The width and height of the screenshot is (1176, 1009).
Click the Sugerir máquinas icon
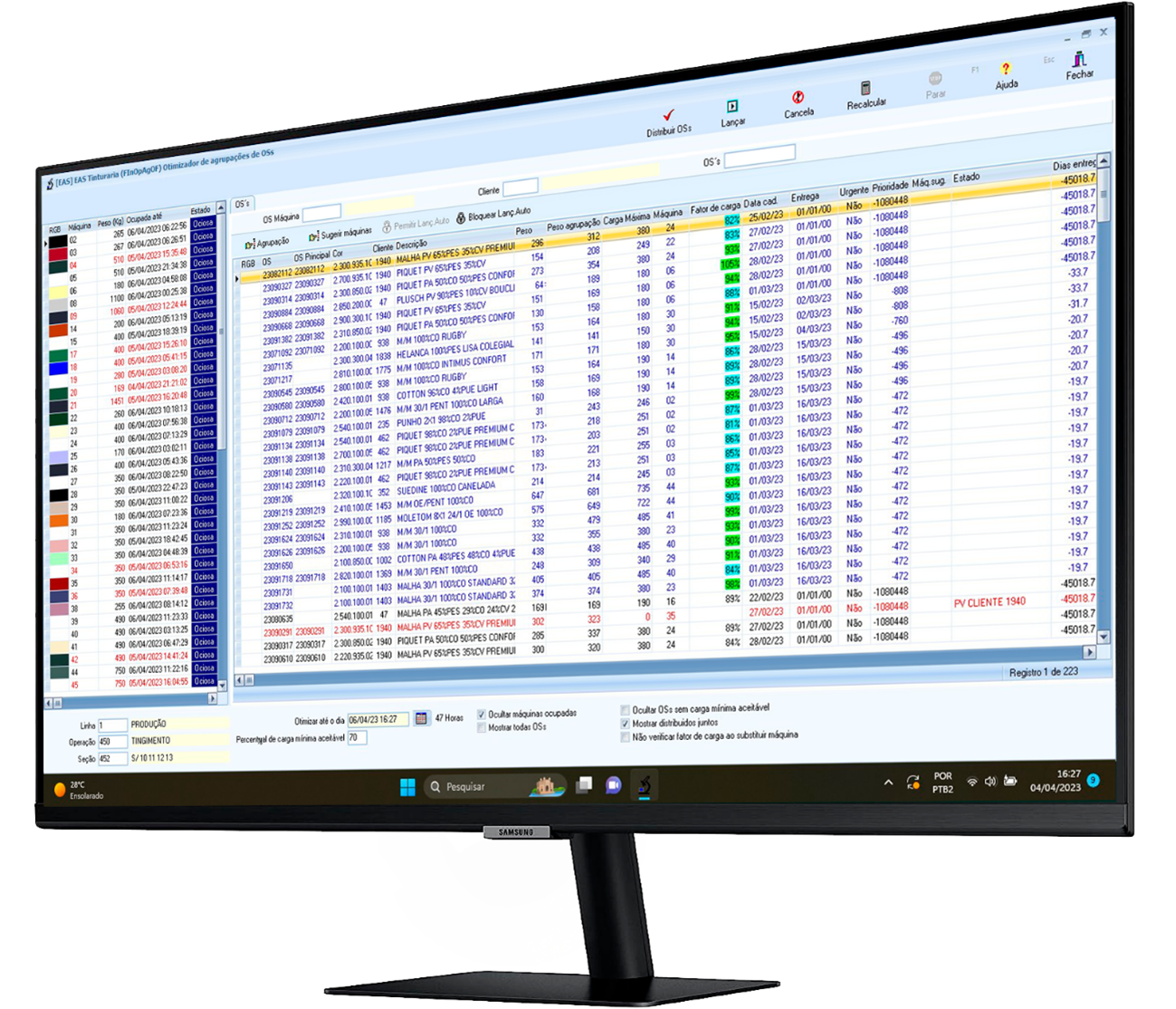[313, 235]
